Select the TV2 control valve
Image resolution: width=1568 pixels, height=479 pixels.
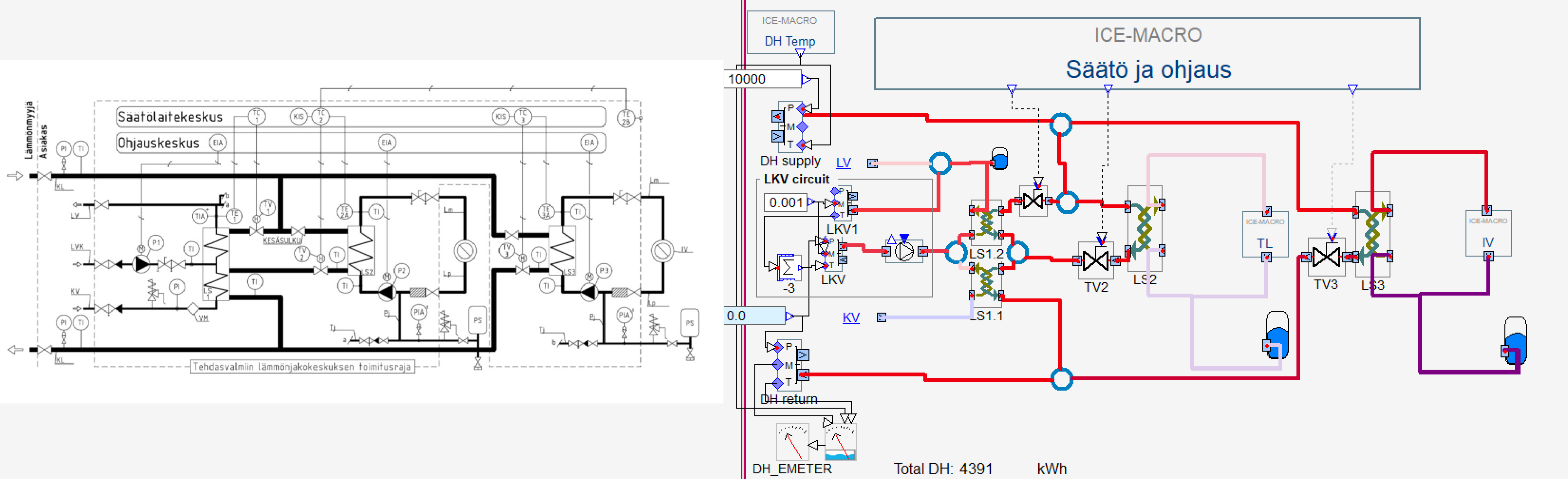(1096, 261)
